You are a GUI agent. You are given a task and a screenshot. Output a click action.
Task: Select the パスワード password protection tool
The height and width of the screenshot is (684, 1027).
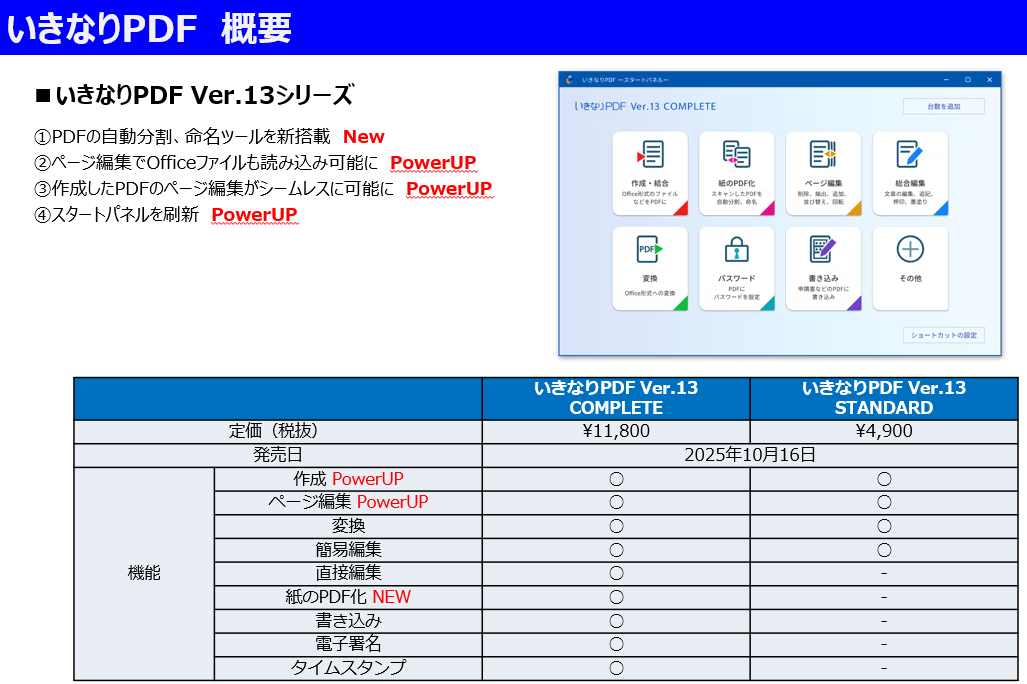tap(738, 268)
